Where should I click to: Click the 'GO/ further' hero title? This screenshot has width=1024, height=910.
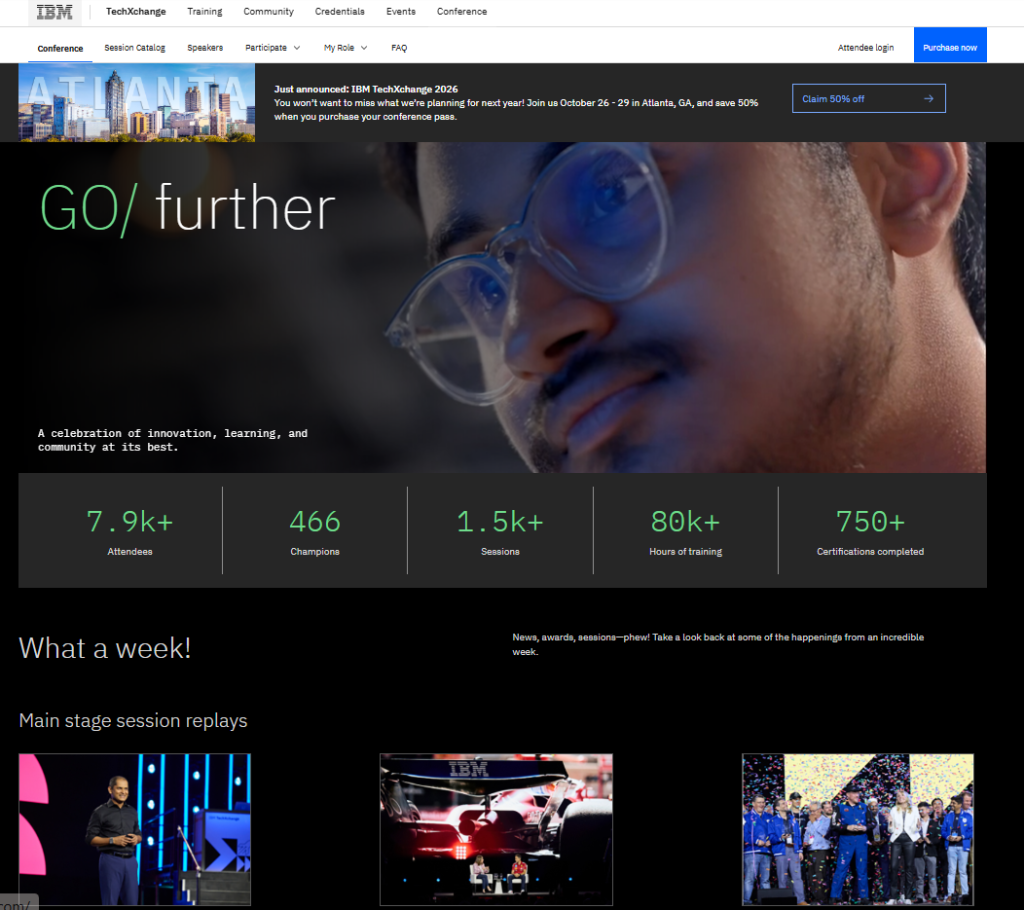(187, 208)
